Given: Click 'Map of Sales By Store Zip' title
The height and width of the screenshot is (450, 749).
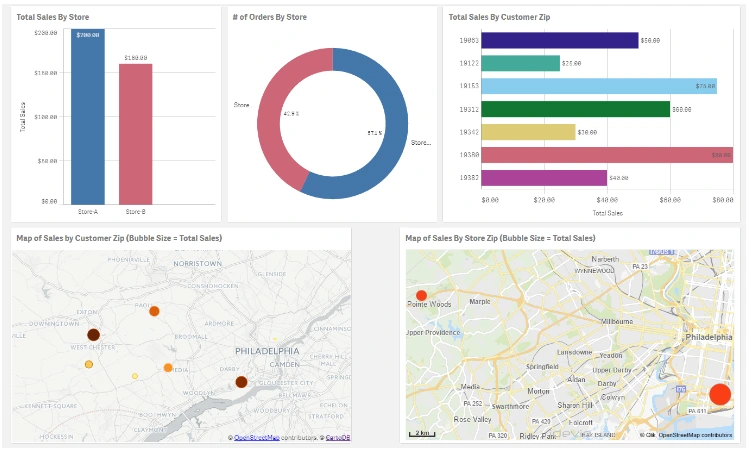Looking at the screenshot, I should pyautogui.click(x=500, y=238).
